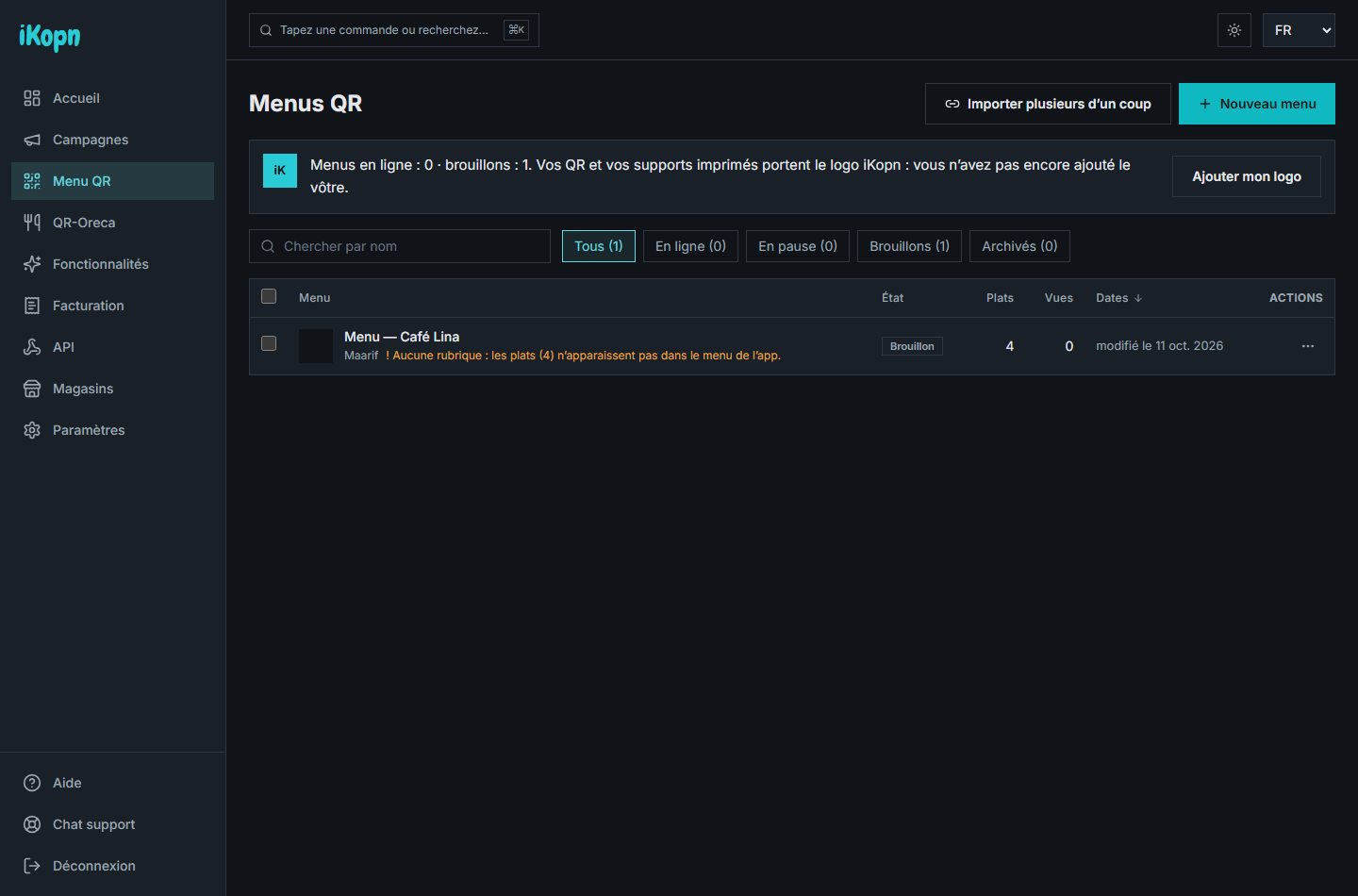The width and height of the screenshot is (1358, 896).
Task: Open Paramètres in sidebar
Action: click(113, 430)
